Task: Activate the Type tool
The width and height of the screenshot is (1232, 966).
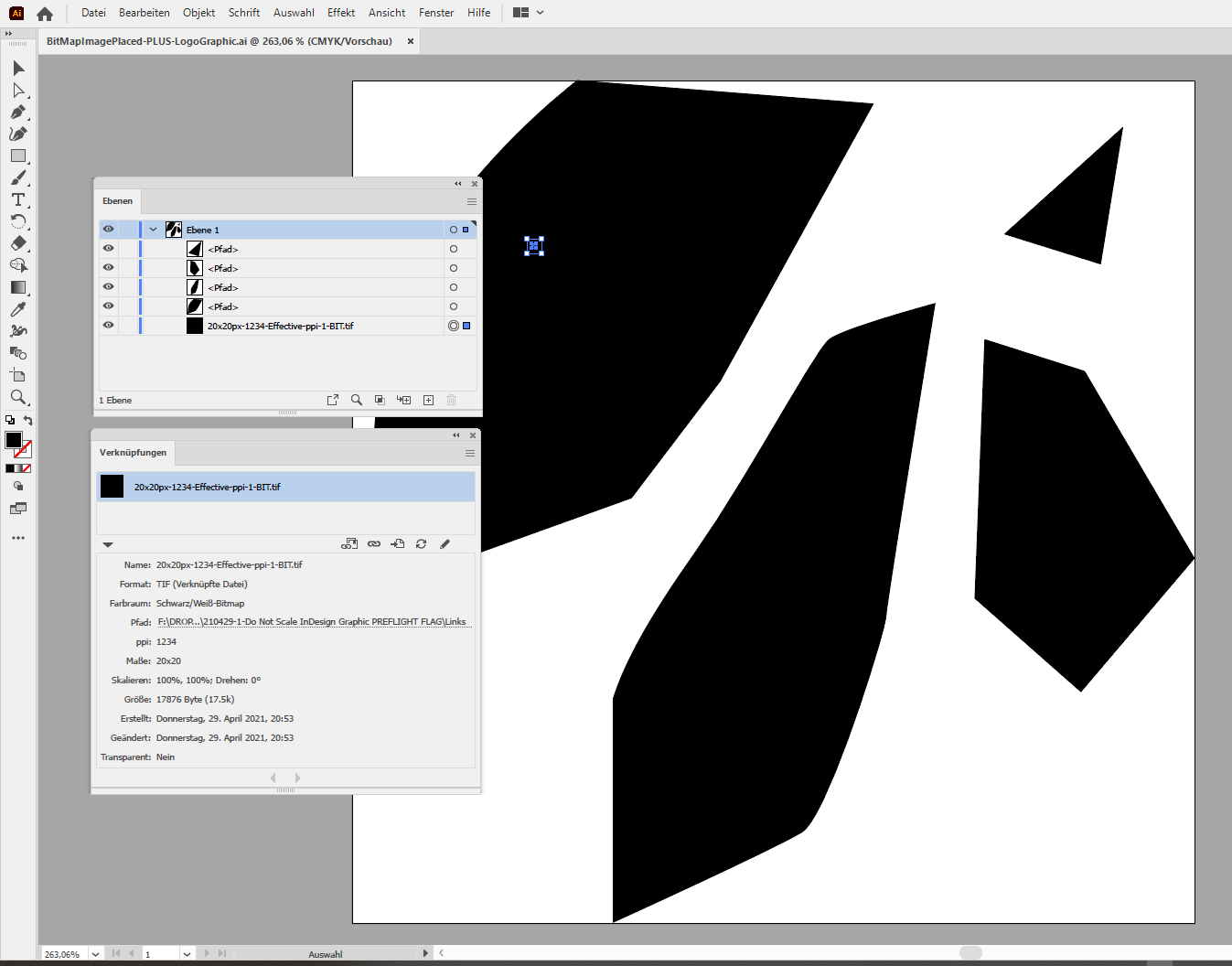Action: pyautogui.click(x=18, y=199)
